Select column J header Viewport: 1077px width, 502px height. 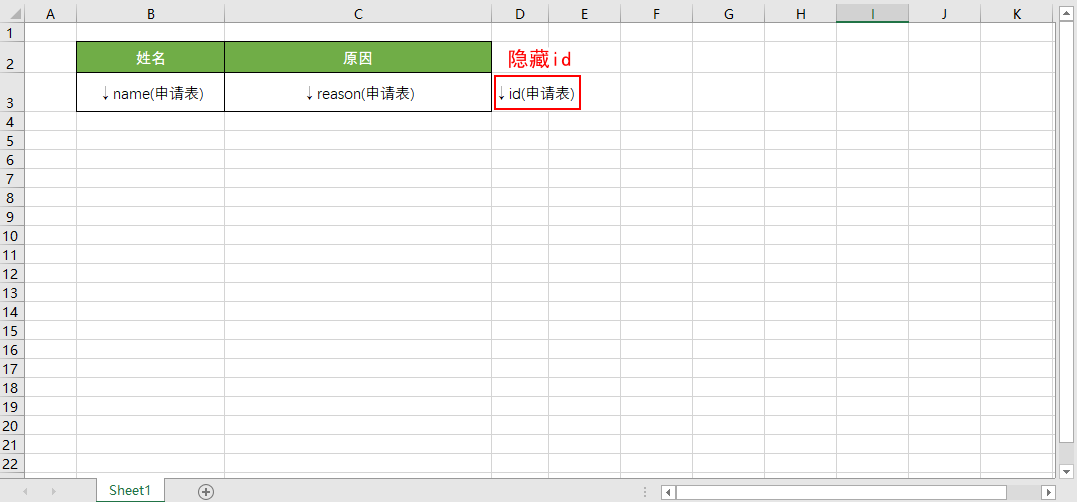[x=944, y=13]
